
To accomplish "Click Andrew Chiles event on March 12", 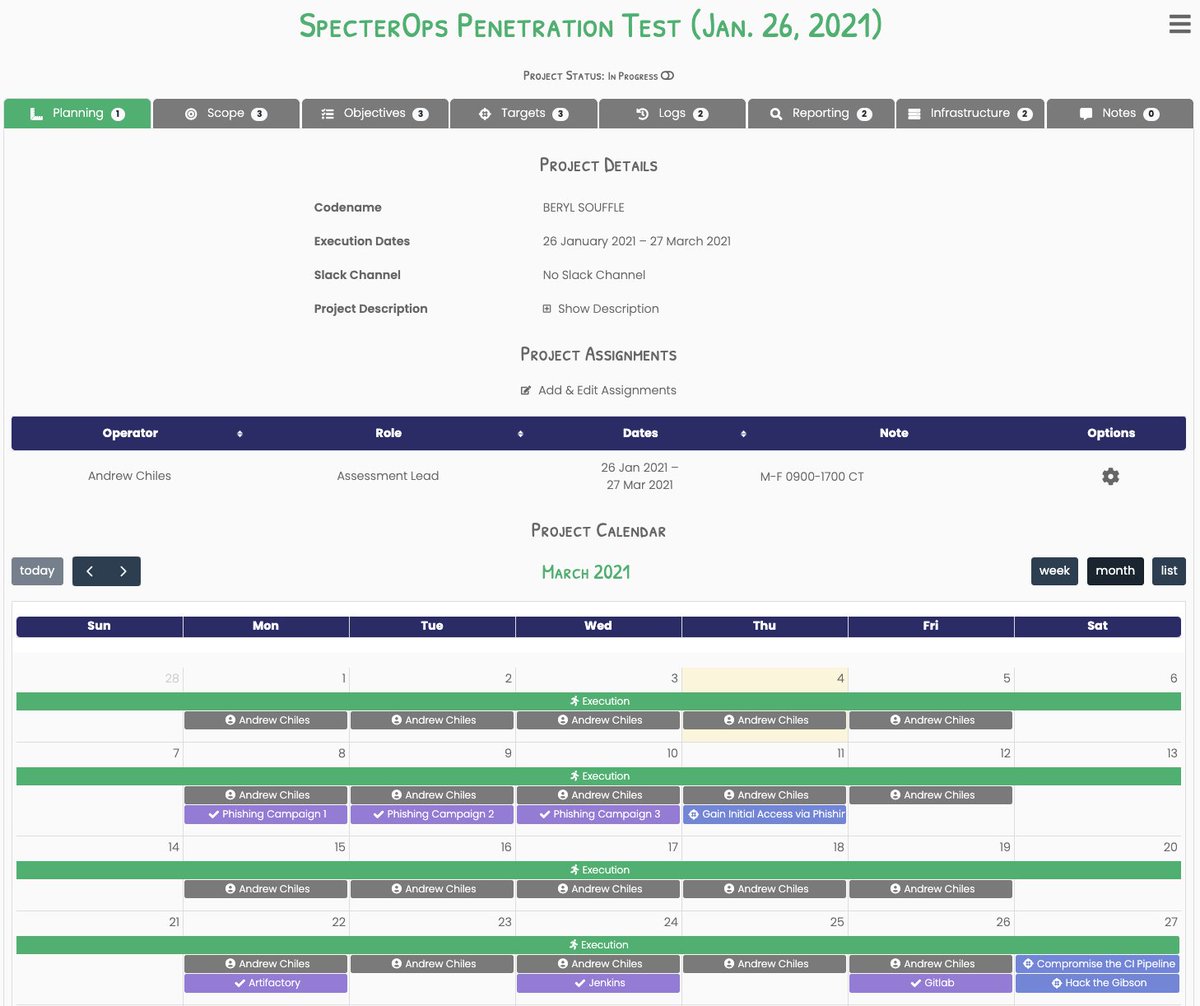I will (x=931, y=795).
